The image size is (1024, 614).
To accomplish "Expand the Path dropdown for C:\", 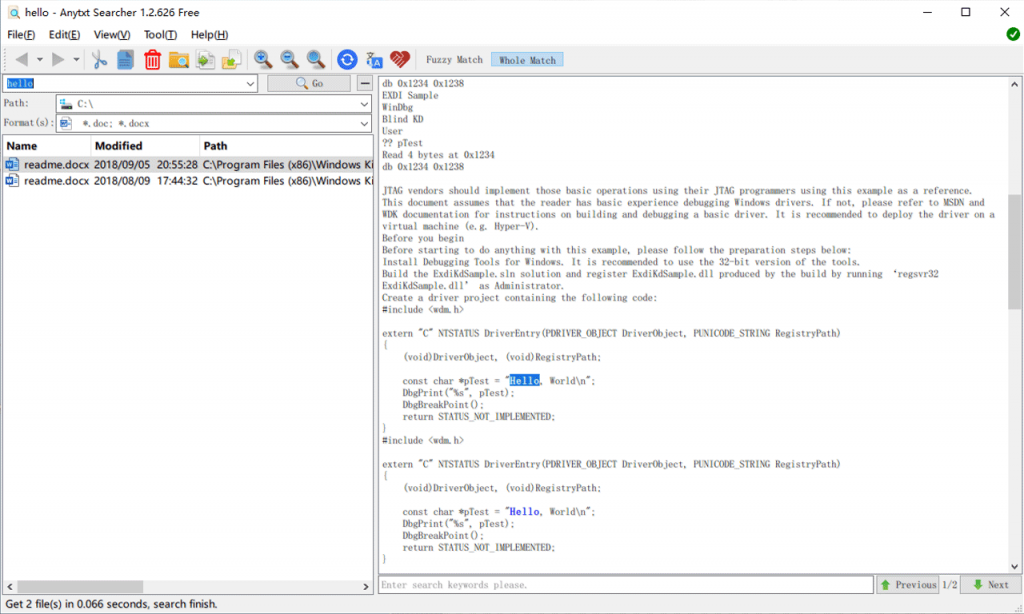I will pyautogui.click(x=367, y=103).
